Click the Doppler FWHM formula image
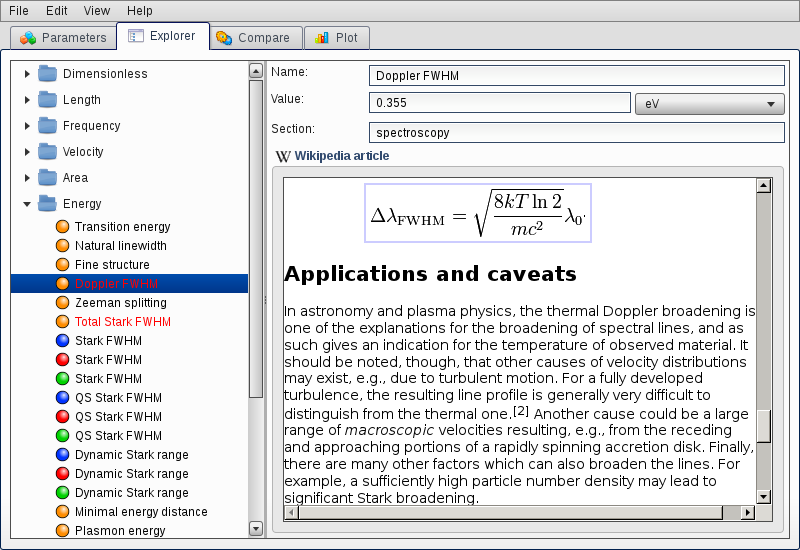This screenshot has height=550, width=800. (x=478, y=213)
